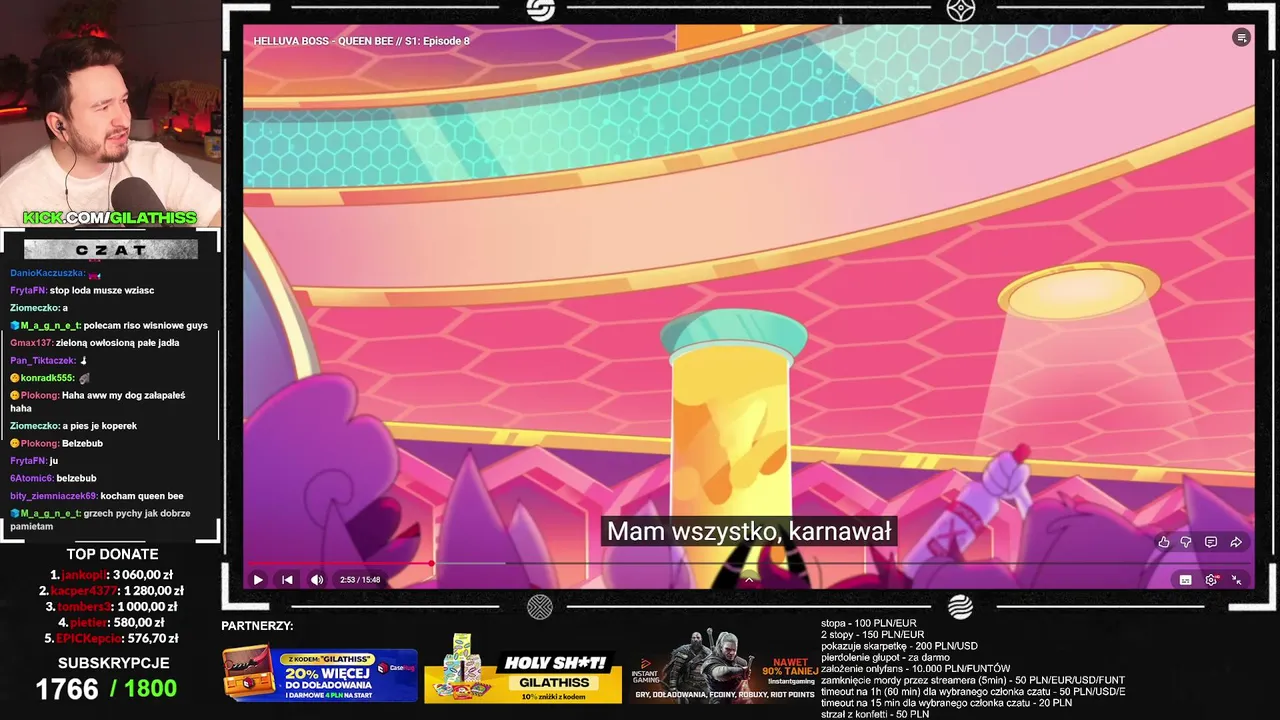Like the video with thumbs up

tap(1163, 542)
